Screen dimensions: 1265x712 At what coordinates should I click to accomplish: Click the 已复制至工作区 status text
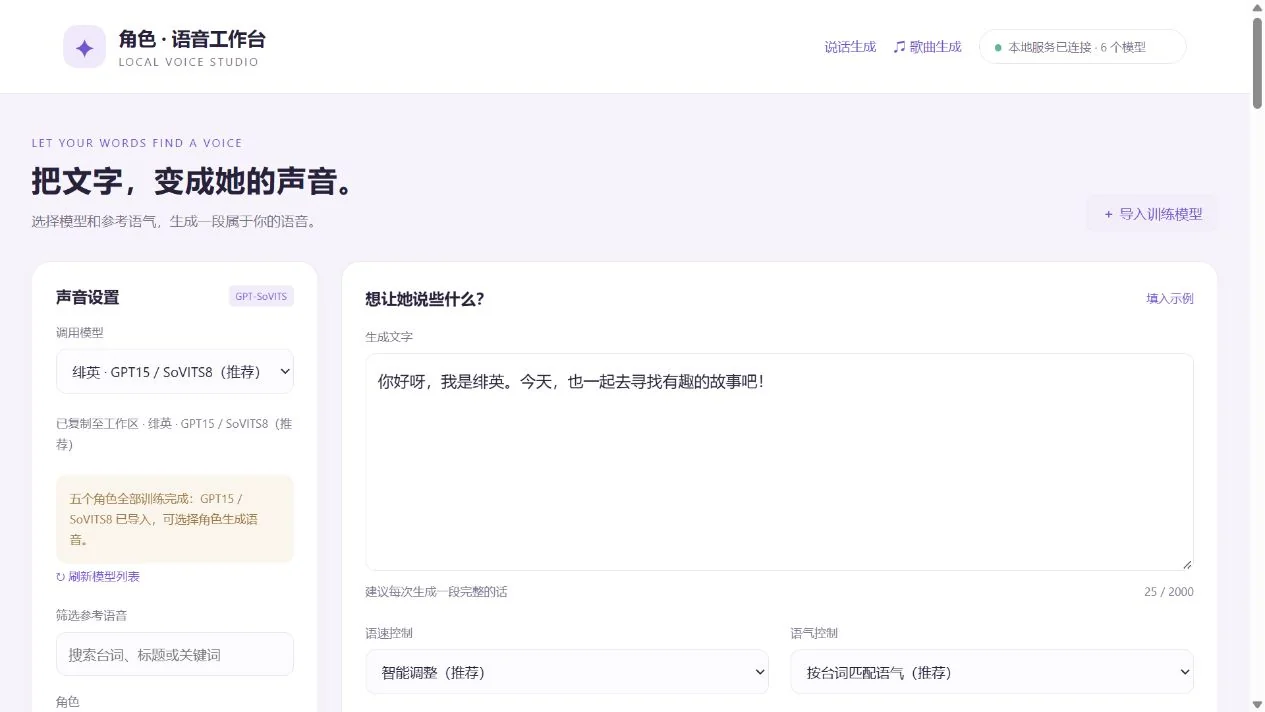coord(175,434)
